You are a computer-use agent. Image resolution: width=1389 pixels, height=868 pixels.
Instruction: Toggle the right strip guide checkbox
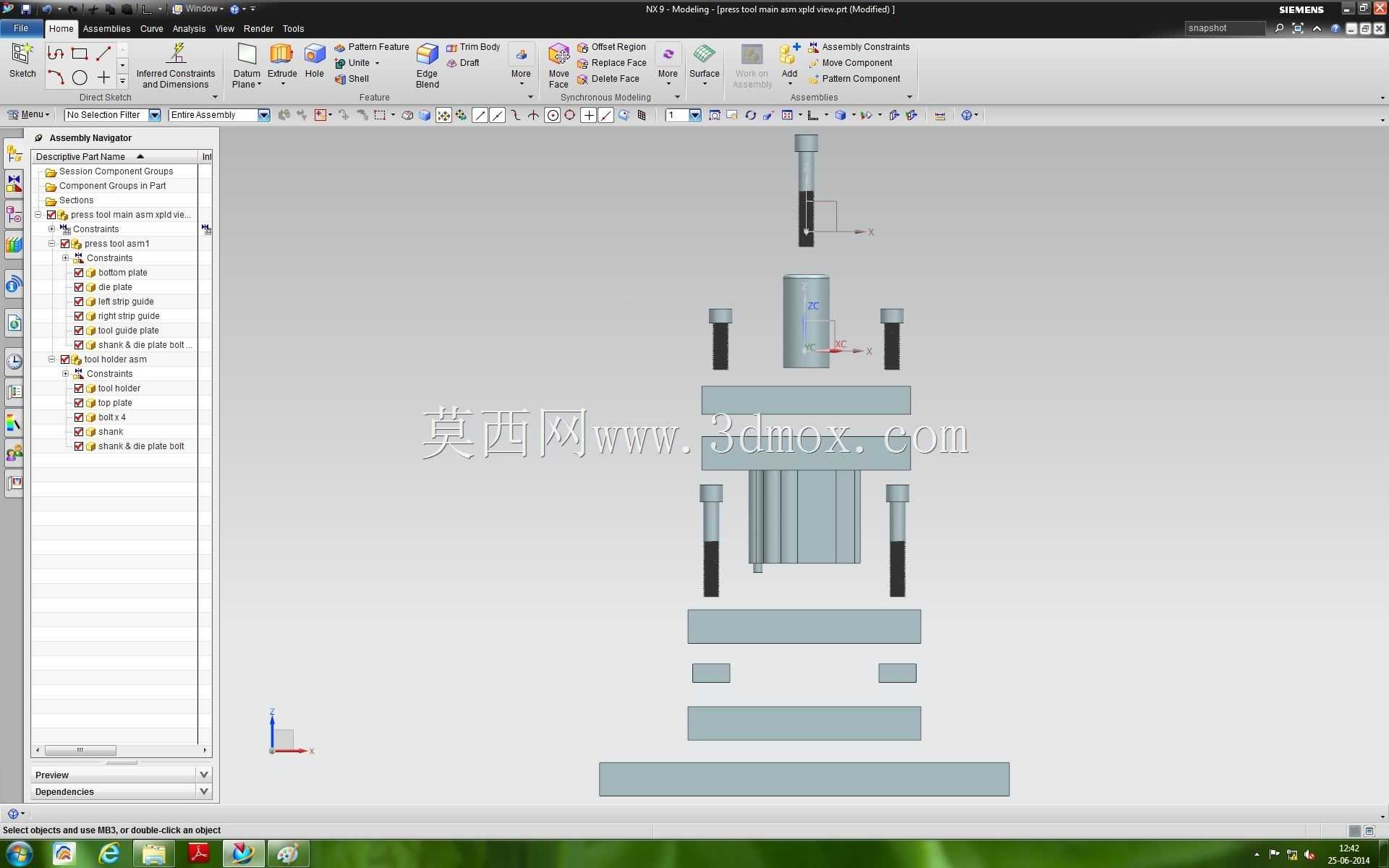pyautogui.click(x=79, y=316)
